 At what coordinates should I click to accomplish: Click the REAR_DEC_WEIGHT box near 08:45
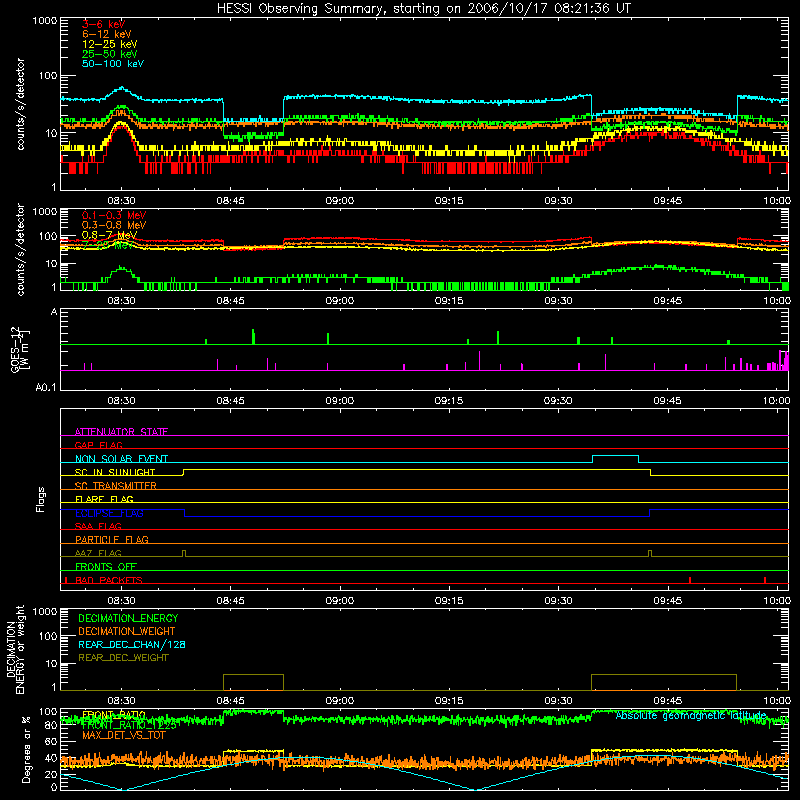253,682
